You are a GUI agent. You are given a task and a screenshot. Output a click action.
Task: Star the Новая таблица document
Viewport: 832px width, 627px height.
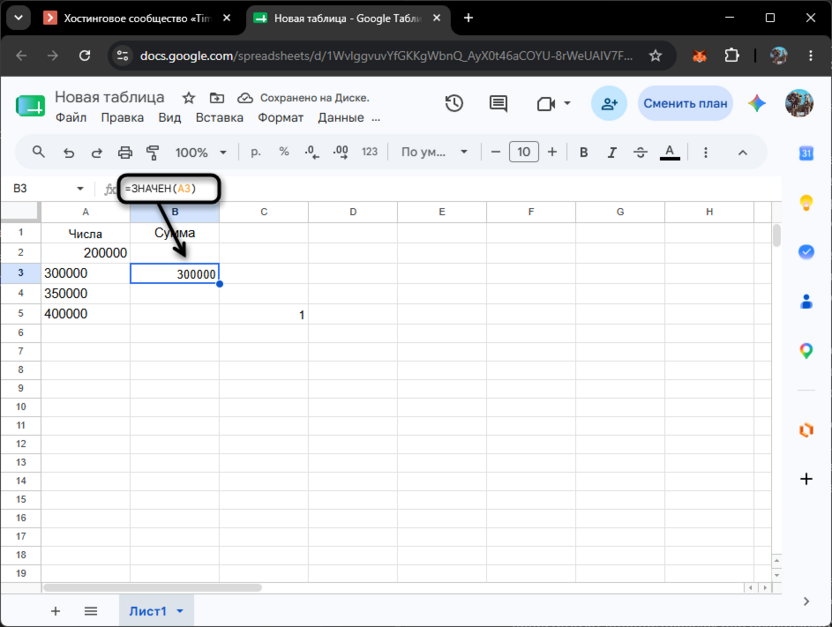pyautogui.click(x=188, y=98)
